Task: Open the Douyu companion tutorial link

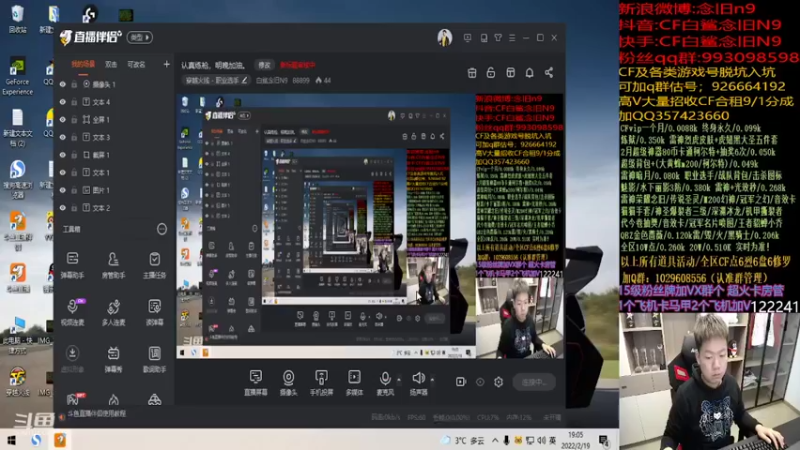Action: tap(96, 414)
